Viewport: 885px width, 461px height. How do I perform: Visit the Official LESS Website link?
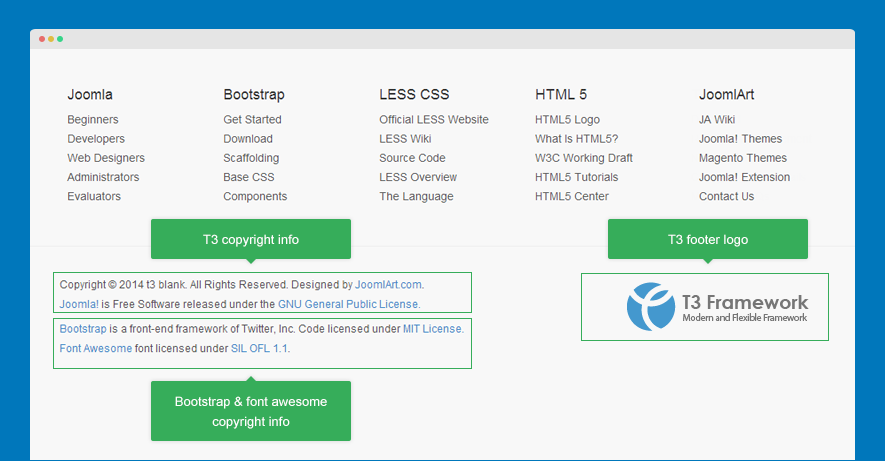[x=434, y=120]
